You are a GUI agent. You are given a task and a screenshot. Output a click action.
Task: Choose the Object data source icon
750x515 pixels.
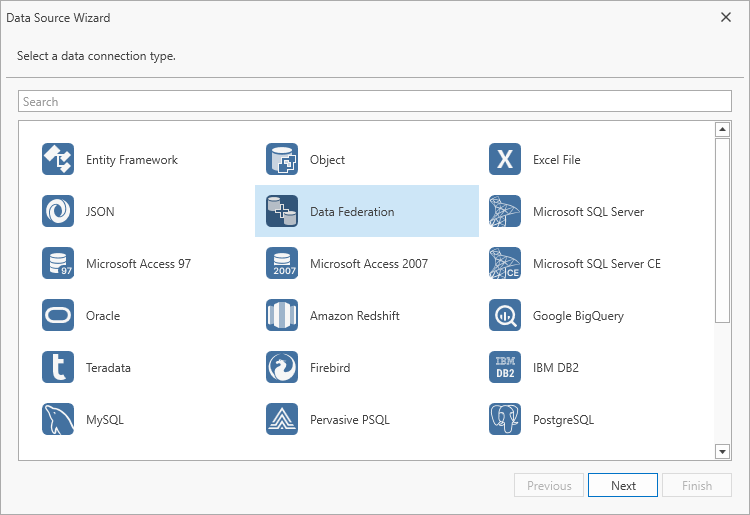point(282,160)
